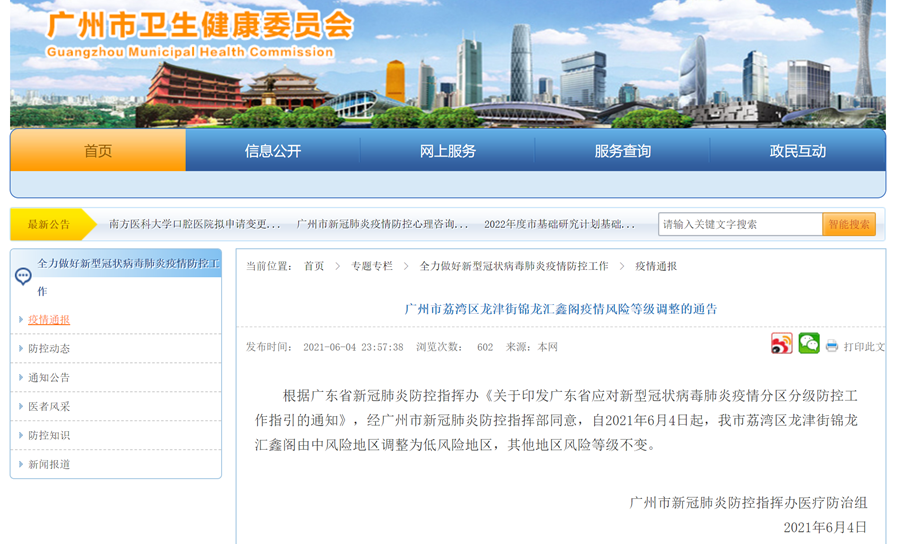Click the arrow bullet beside 医者风采
This screenshot has width=900, height=544.
pyautogui.click(x=21, y=406)
